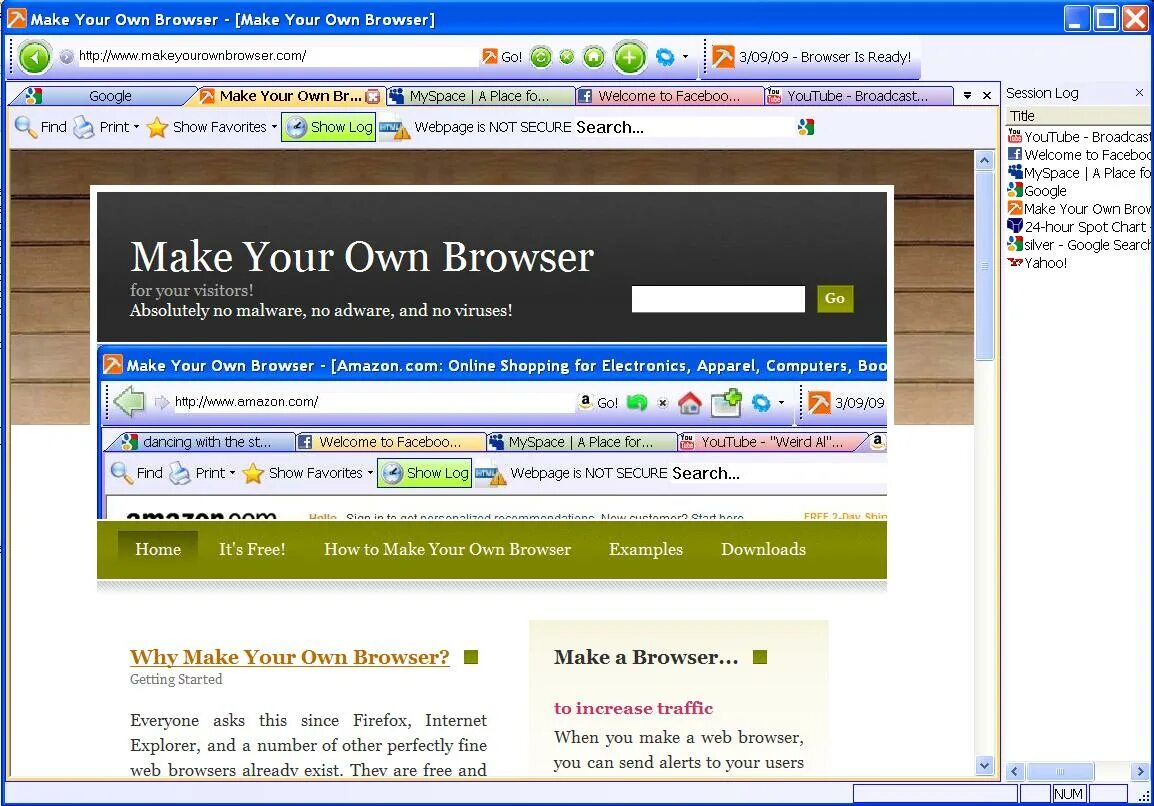Click the green Home icon

tap(594, 57)
